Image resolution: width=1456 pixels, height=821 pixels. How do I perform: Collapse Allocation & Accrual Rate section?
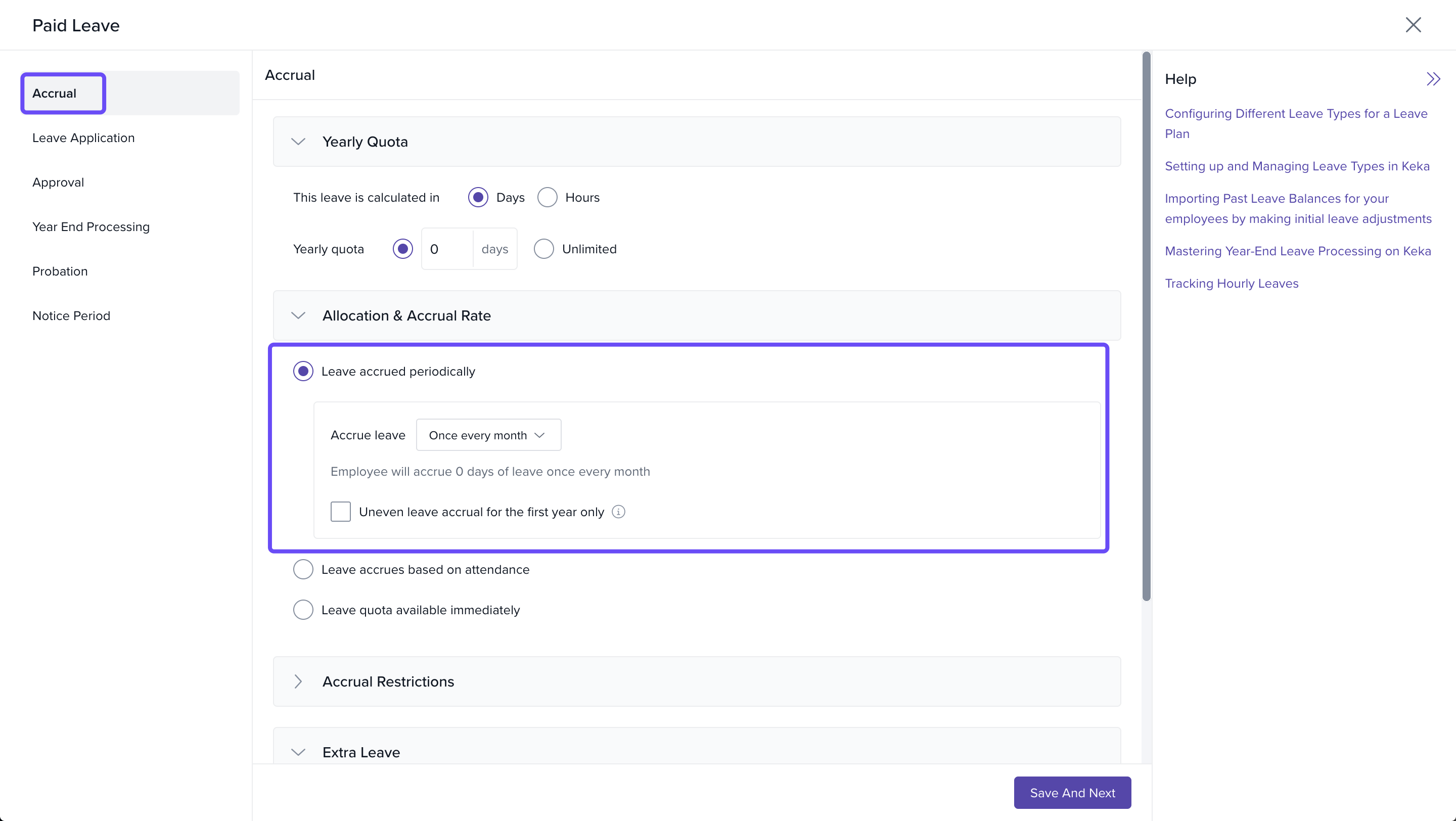[298, 316]
